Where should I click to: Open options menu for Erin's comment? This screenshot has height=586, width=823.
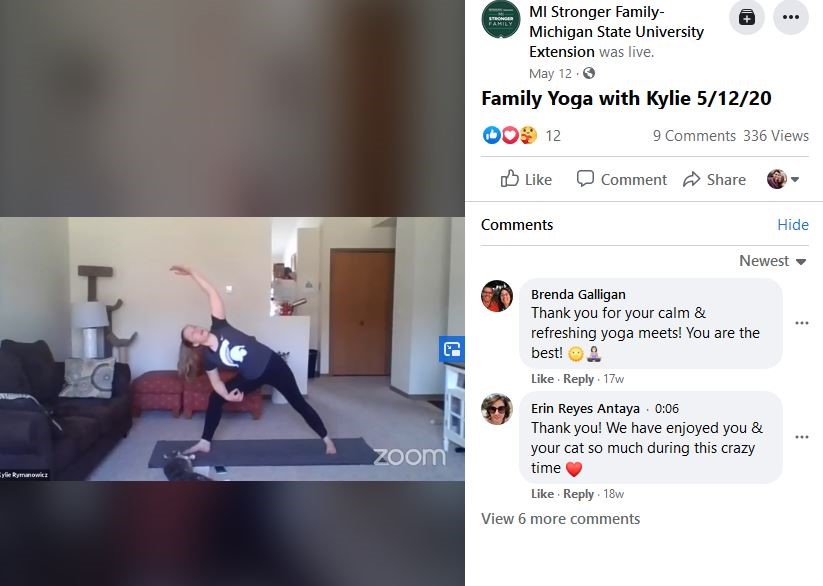801,436
